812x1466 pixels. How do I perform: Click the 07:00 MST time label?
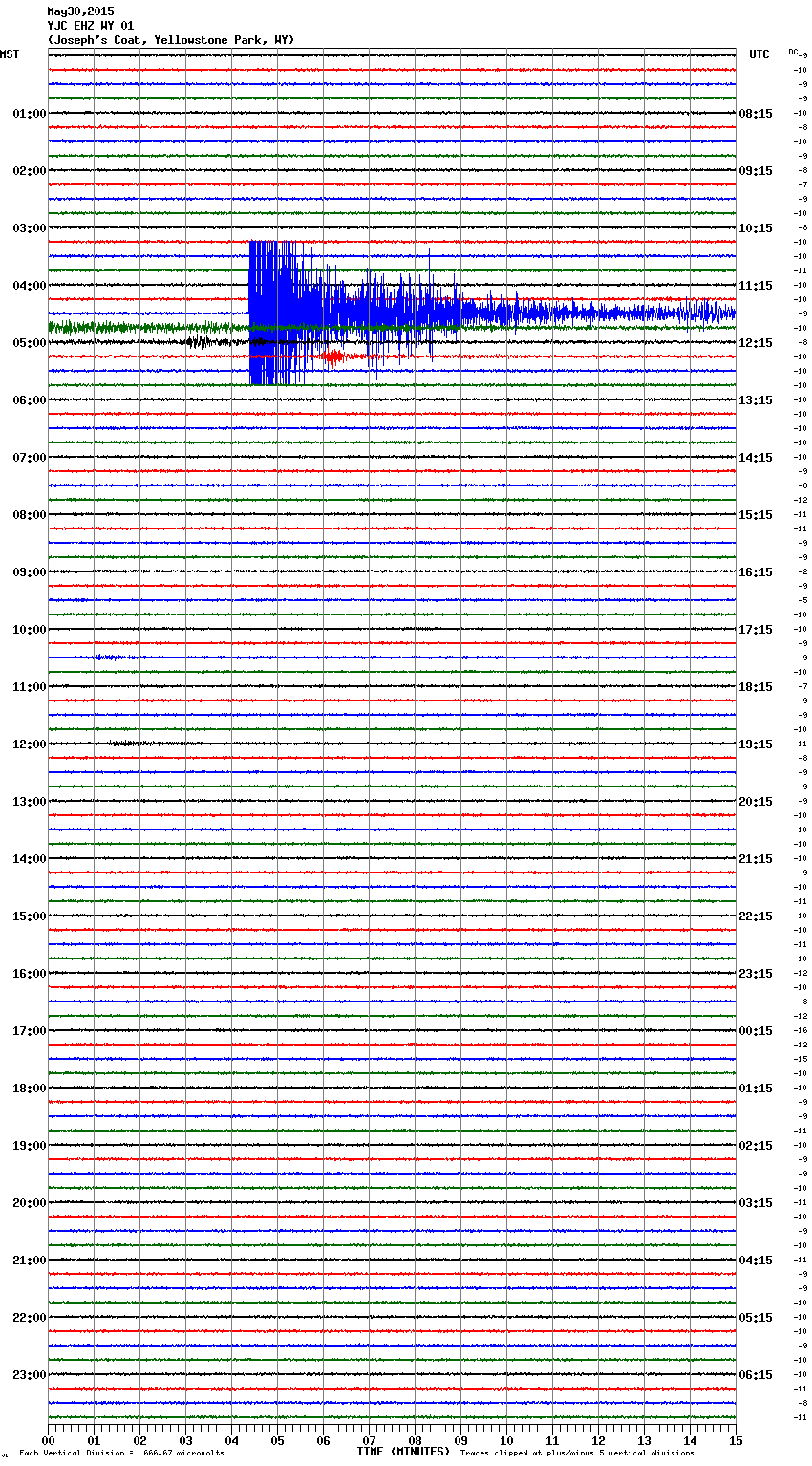click(x=29, y=458)
